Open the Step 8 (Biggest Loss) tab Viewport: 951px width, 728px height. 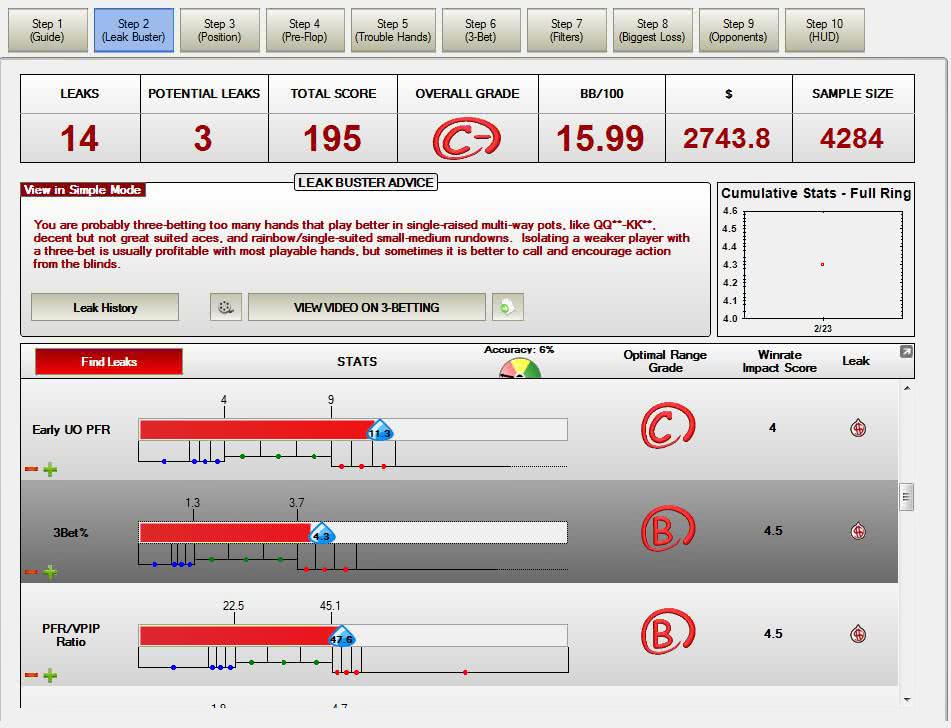651,30
